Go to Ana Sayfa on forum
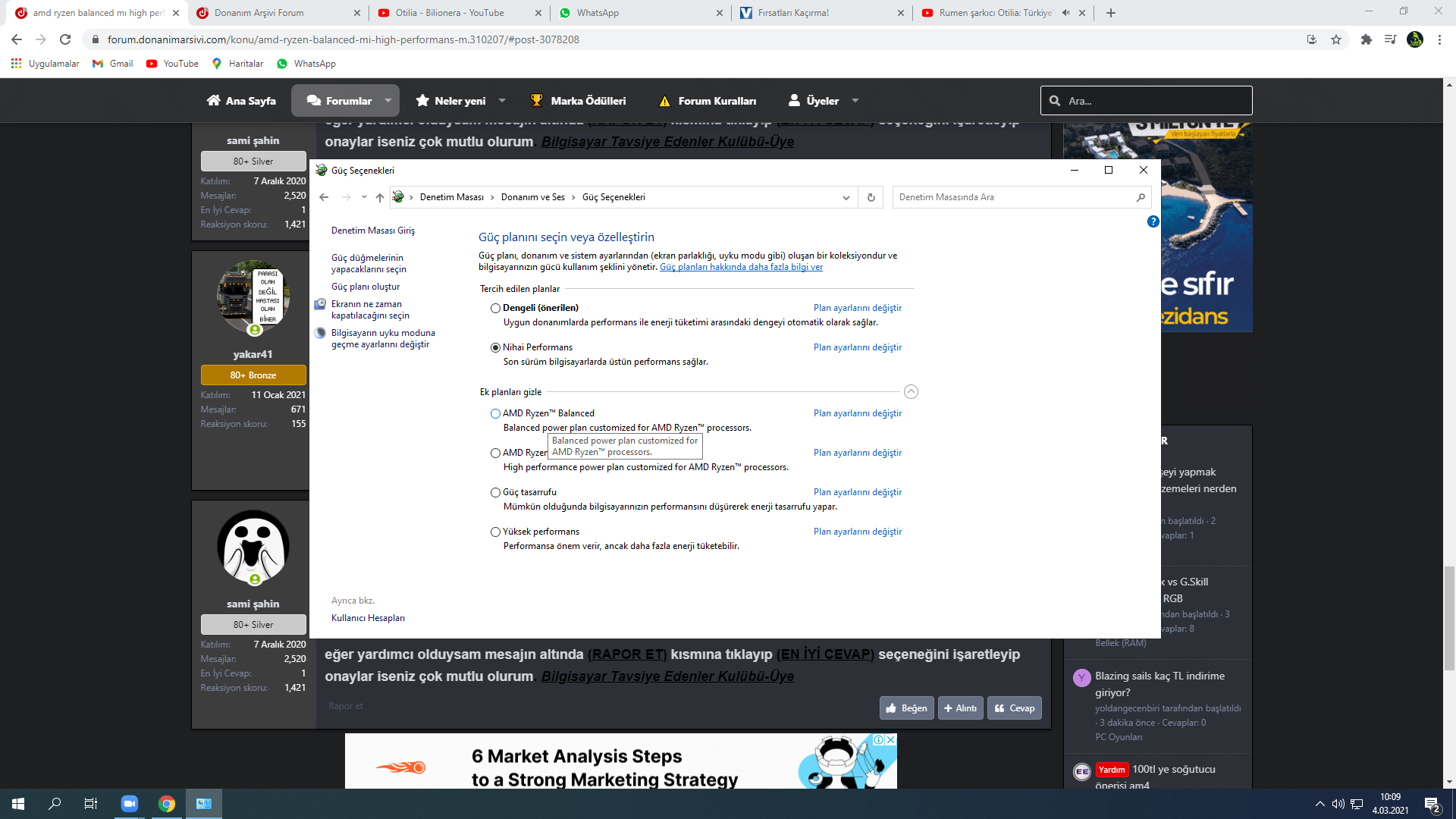This screenshot has height=819, width=1456. coord(241,101)
